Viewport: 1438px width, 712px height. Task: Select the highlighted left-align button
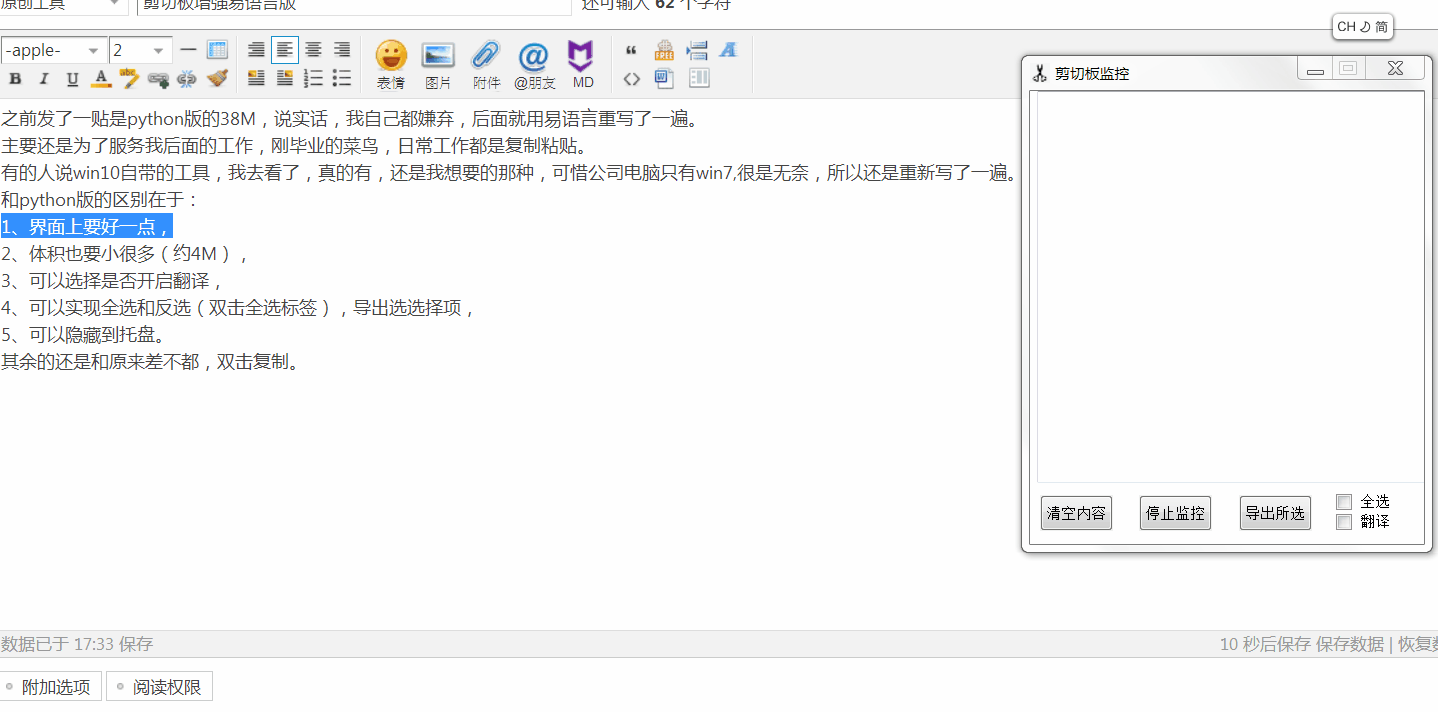(x=285, y=50)
